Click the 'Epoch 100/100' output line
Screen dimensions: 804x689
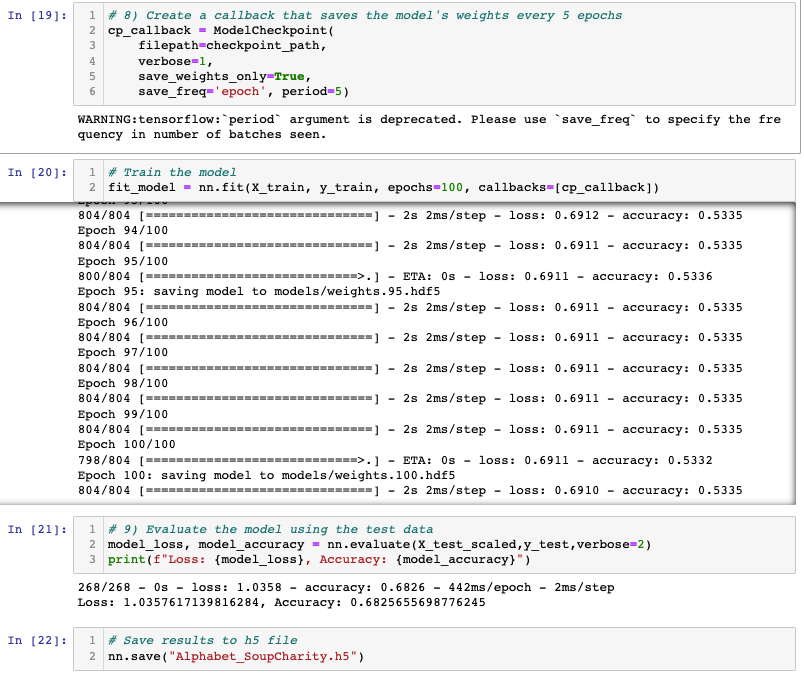(x=126, y=444)
